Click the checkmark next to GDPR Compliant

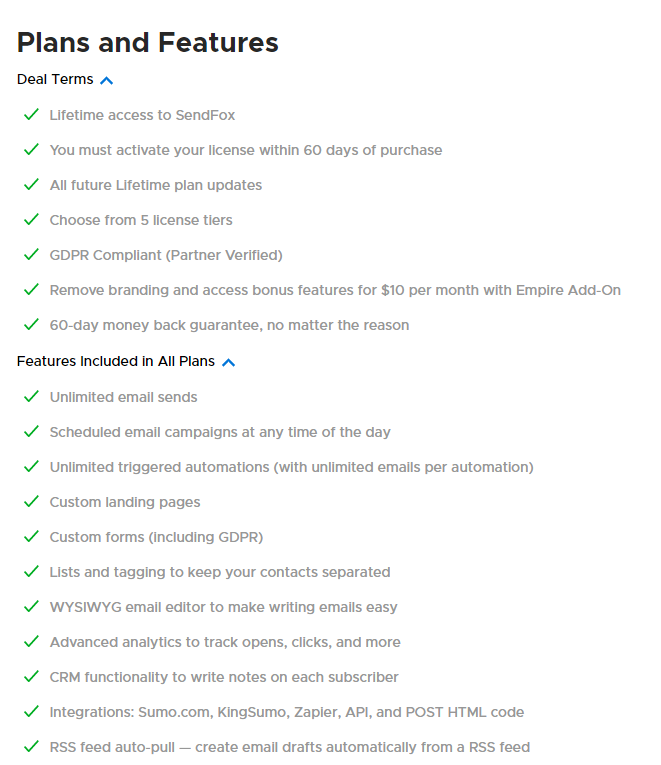(31, 255)
